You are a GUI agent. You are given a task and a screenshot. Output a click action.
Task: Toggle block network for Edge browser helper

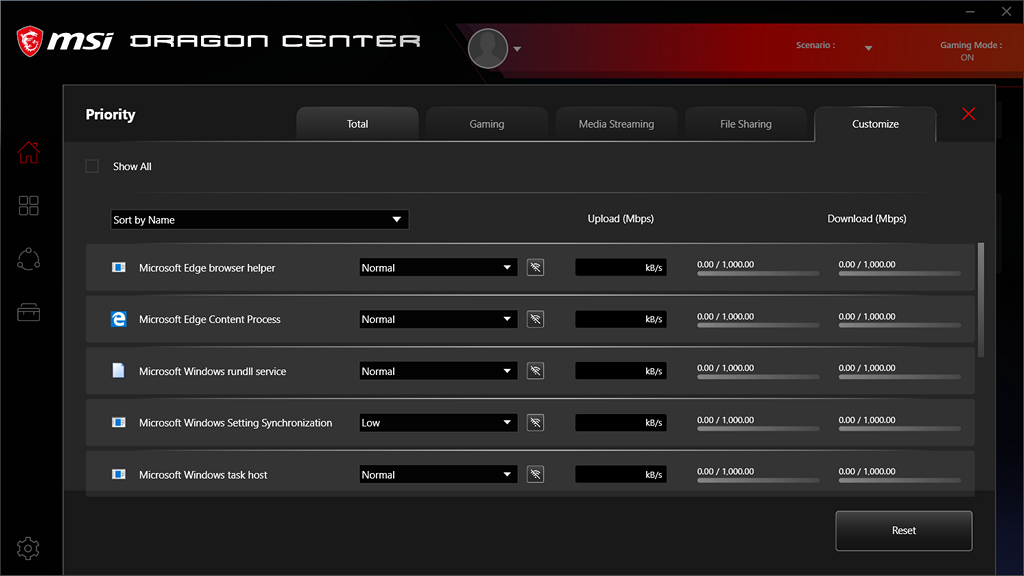click(536, 267)
